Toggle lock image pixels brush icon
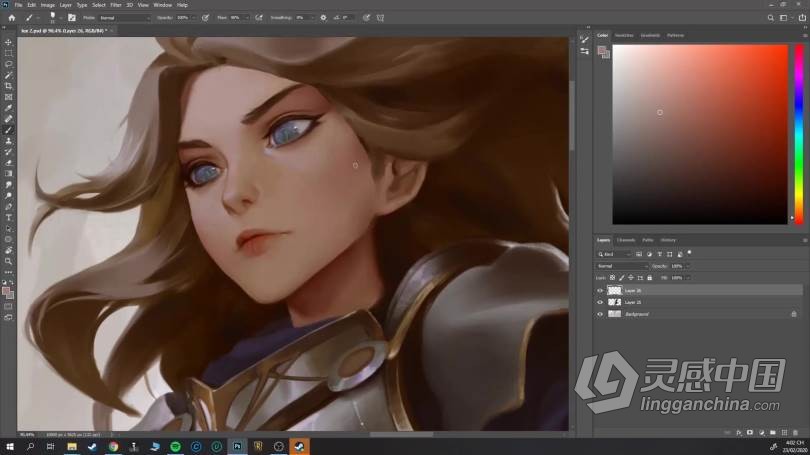 (x=622, y=278)
